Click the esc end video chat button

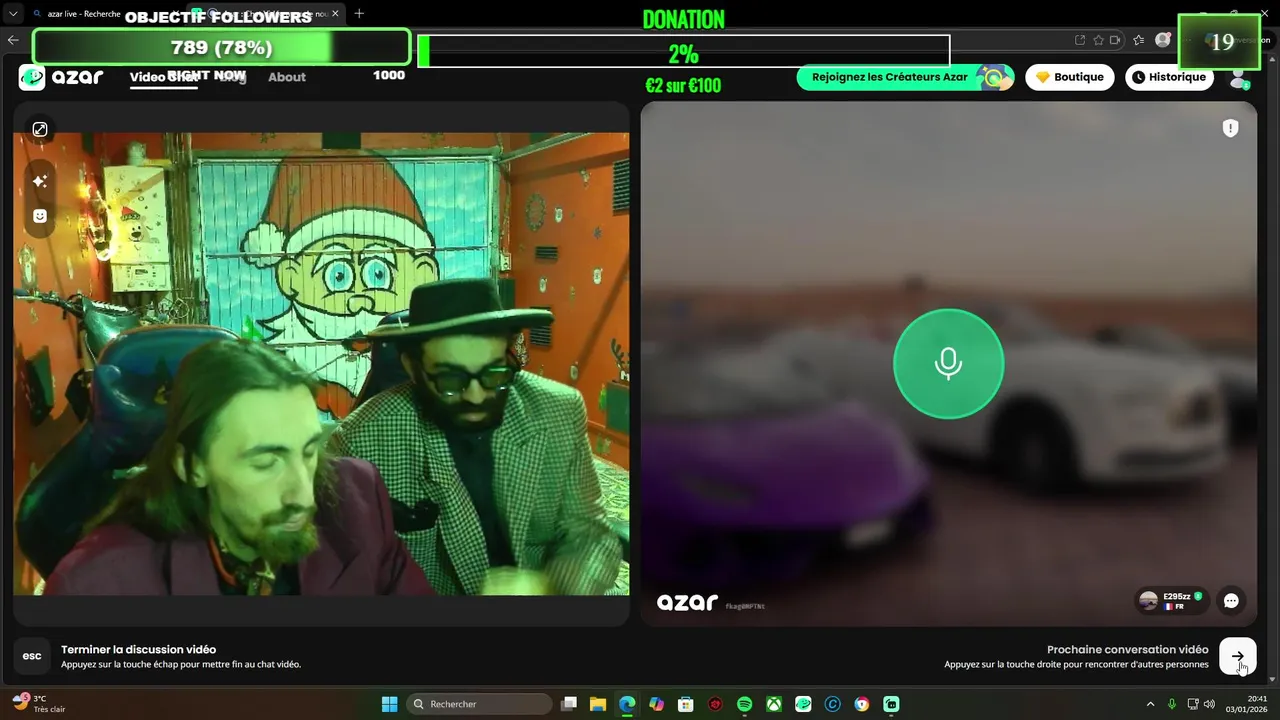click(x=32, y=656)
